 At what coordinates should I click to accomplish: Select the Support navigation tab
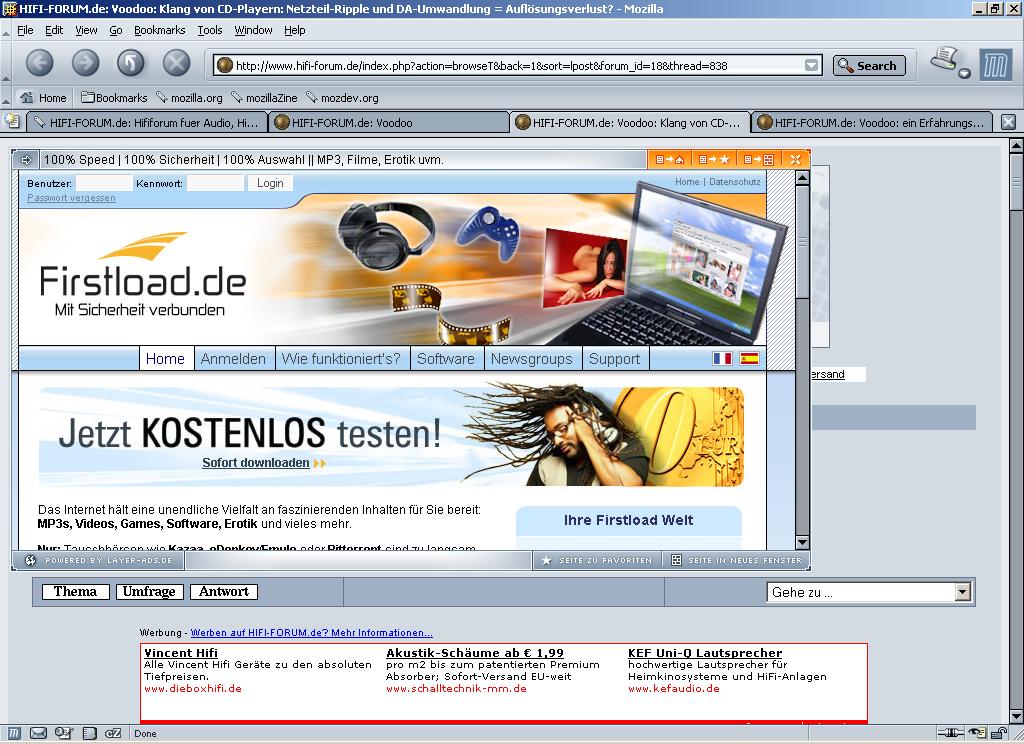615,359
